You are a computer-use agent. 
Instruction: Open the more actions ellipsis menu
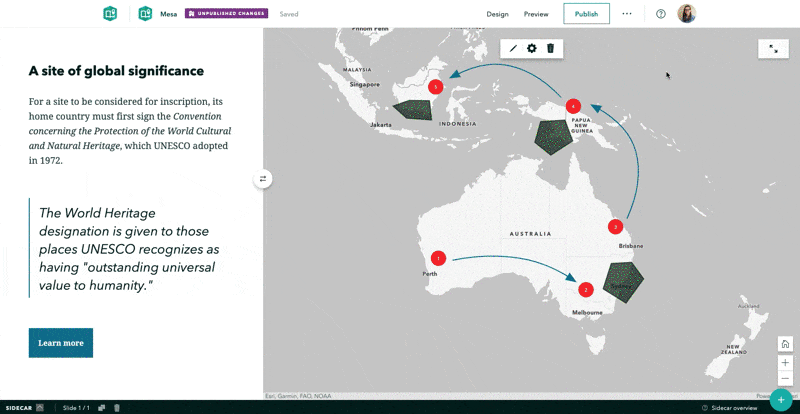click(x=627, y=14)
